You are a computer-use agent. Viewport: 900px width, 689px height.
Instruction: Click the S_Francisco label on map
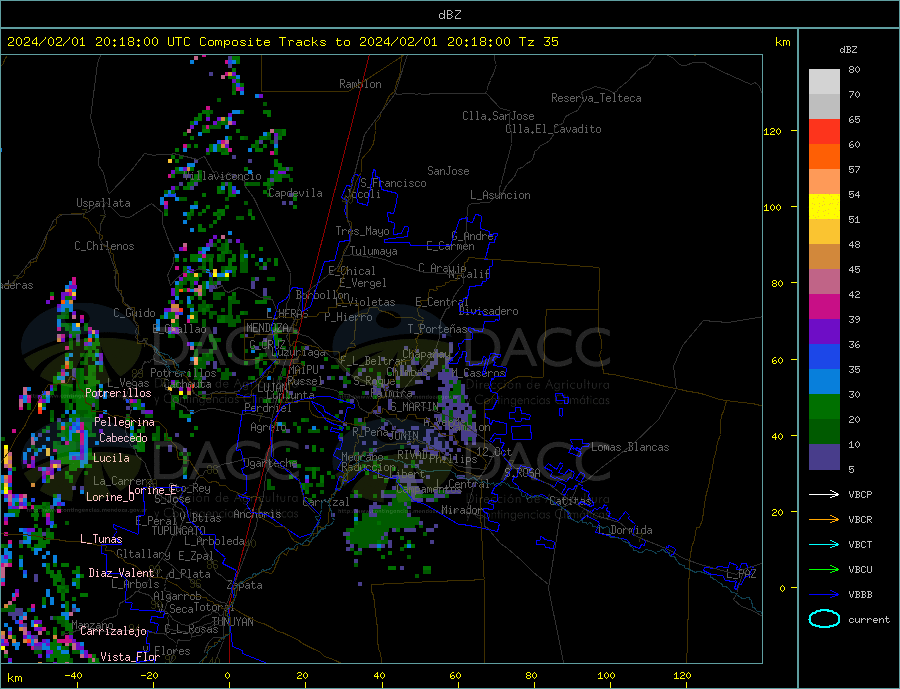tap(393, 183)
